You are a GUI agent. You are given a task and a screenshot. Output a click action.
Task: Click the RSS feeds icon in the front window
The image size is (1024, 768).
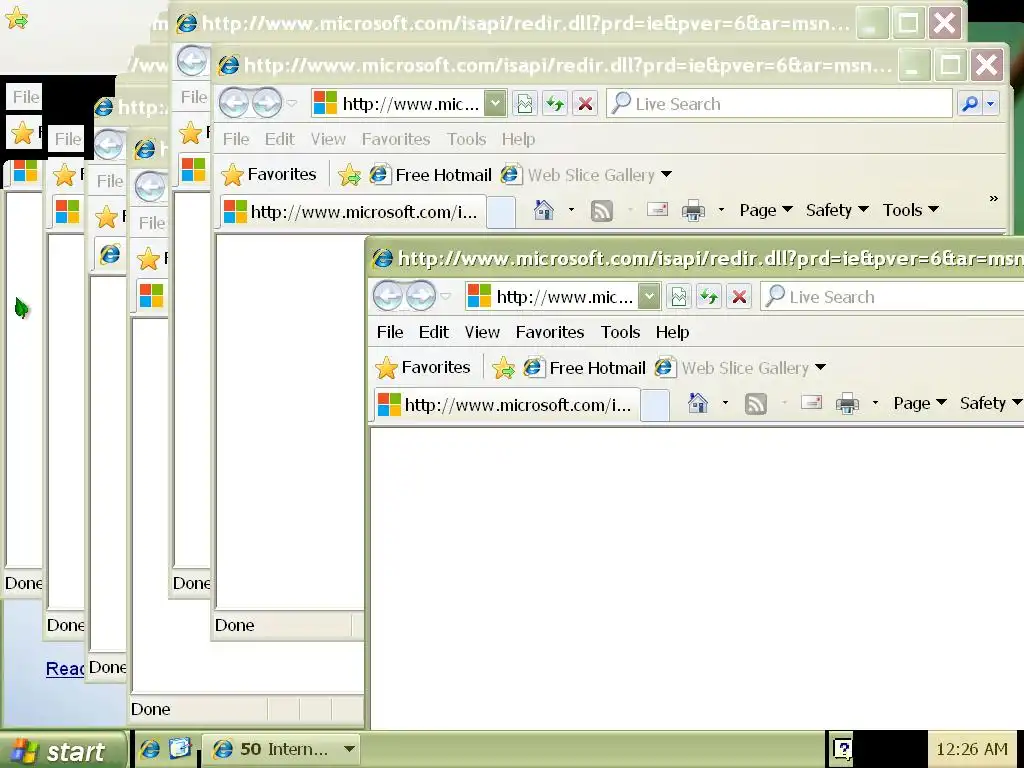click(756, 404)
